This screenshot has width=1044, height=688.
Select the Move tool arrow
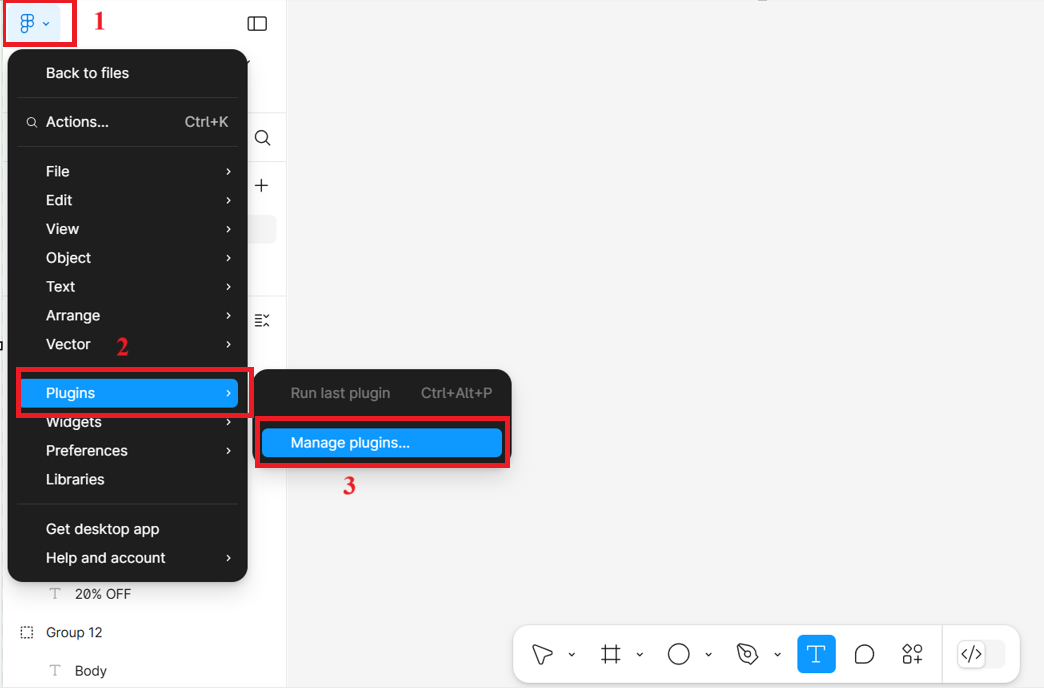(542, 654)
